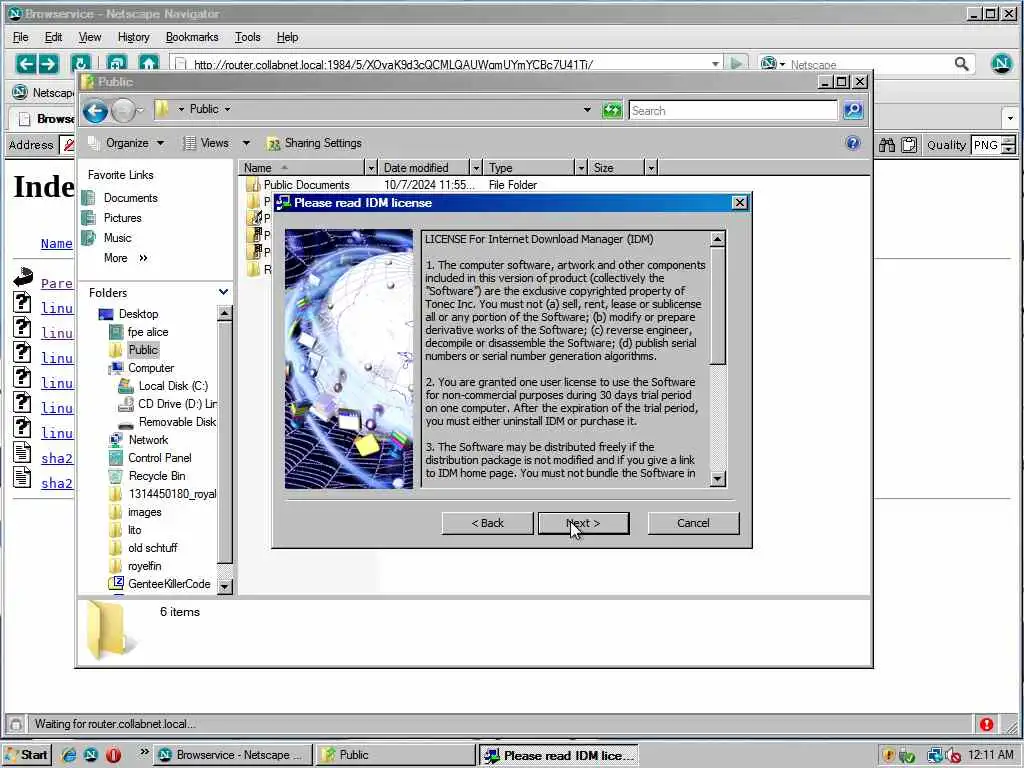1024x768 pixels.
Task: Click Cancel in IDM license dialog
Action: (694, 523)
